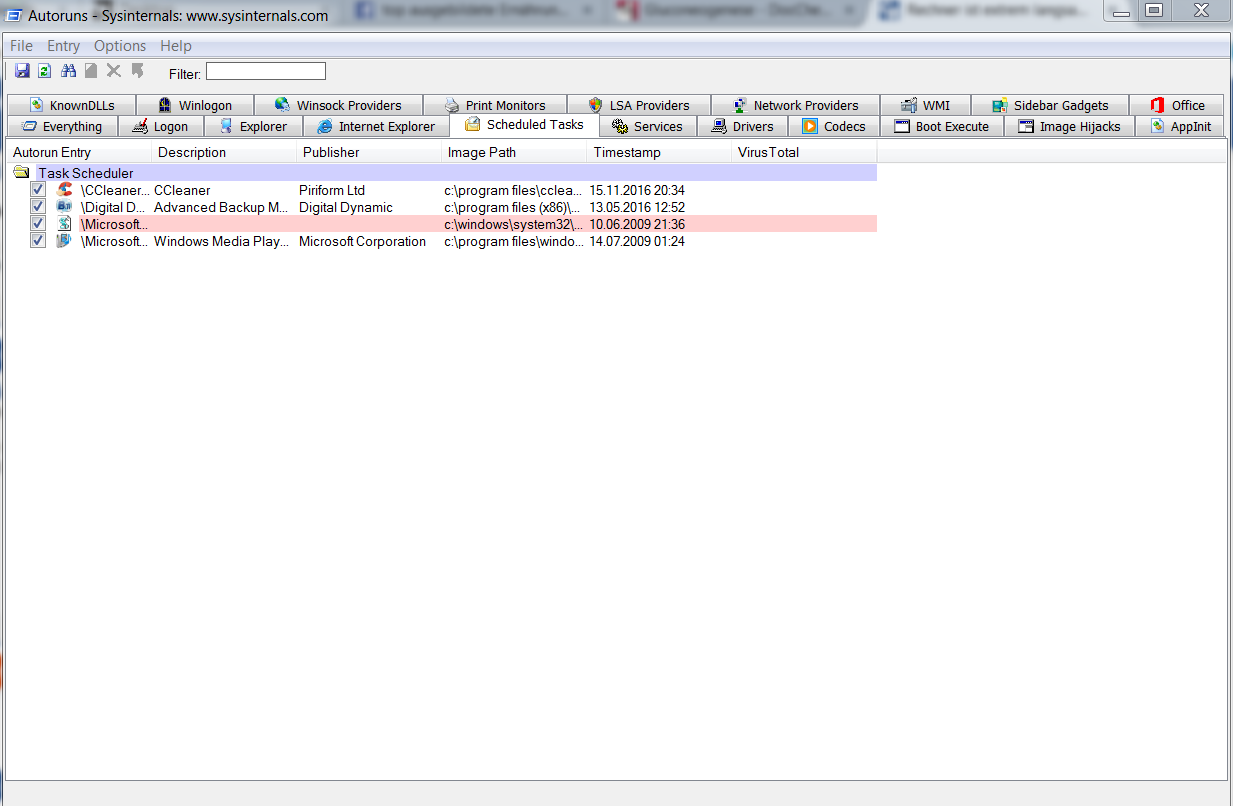Image resolution: width=1233 pixels, height=806 pixels.
Task: Open the Boot Execute tab
Action: [x=942, y=126]
